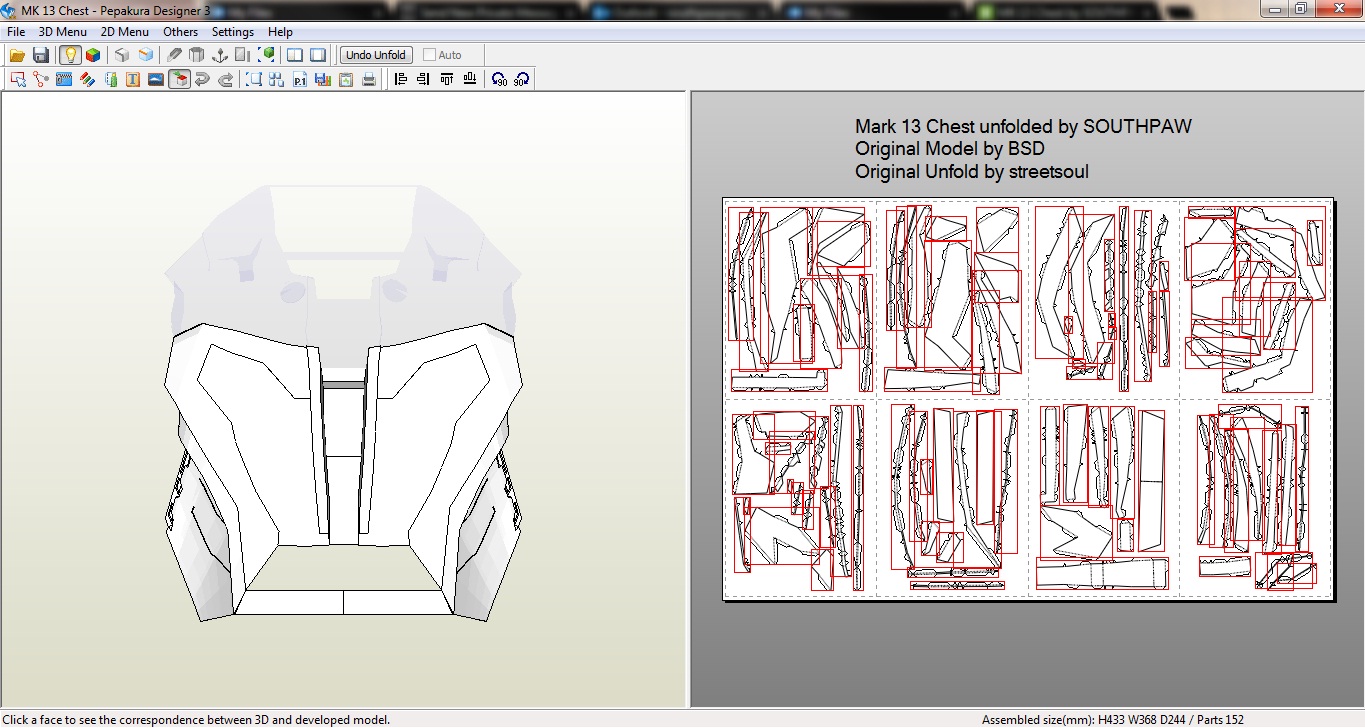Select the orange T input text tool
Screen dimensions: 1365x728
133,79
